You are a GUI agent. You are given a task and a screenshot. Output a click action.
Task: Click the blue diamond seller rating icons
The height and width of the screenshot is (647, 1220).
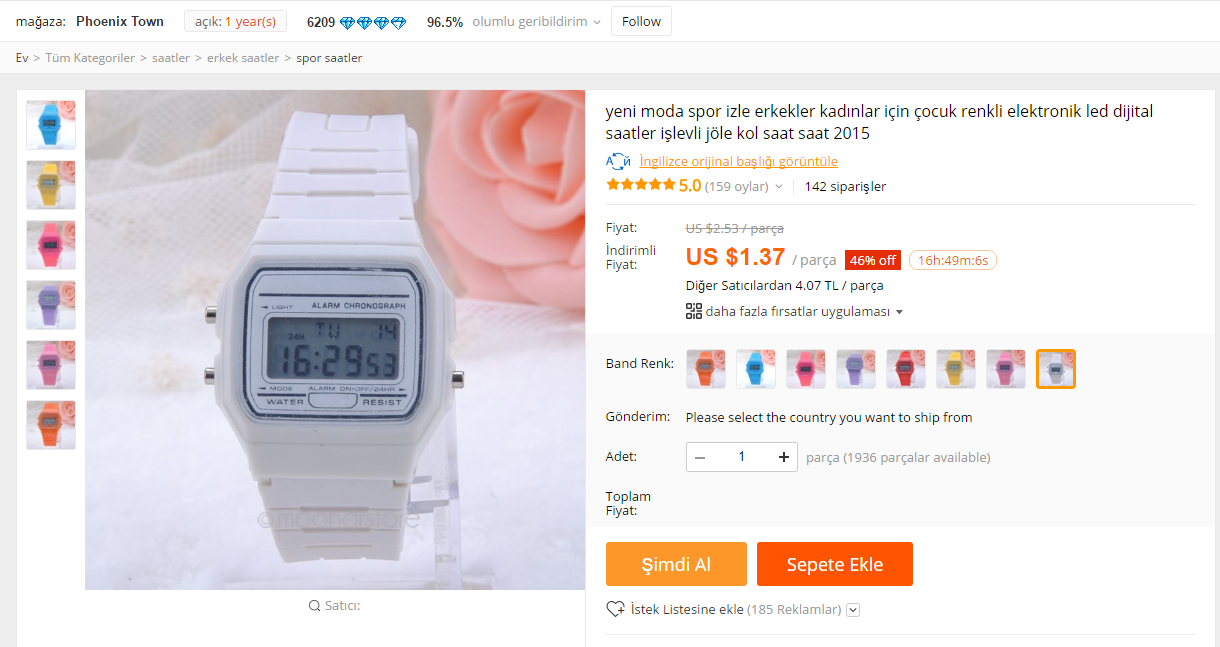click(373, 22)
